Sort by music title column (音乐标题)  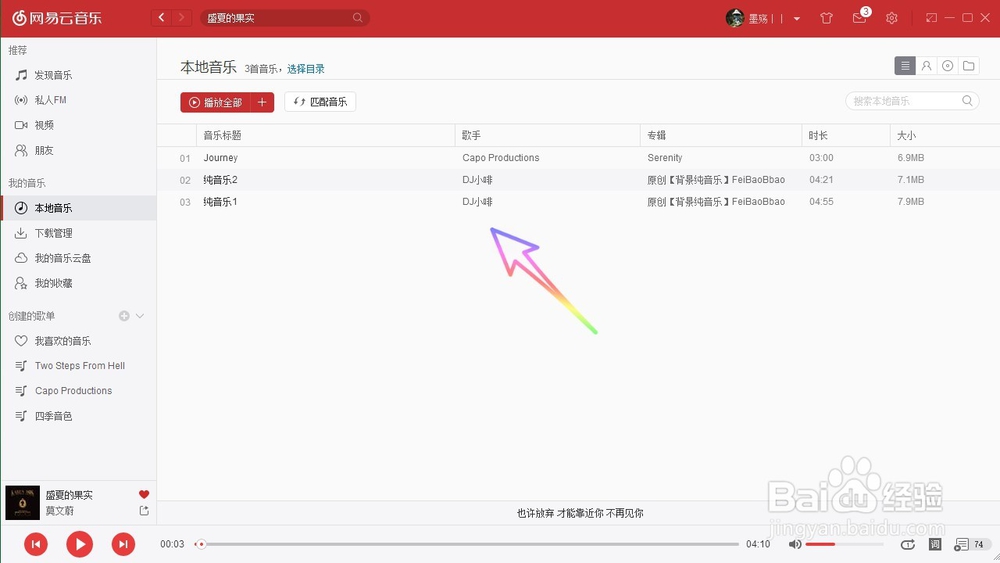pyautogui.click(x=223, y=135)
